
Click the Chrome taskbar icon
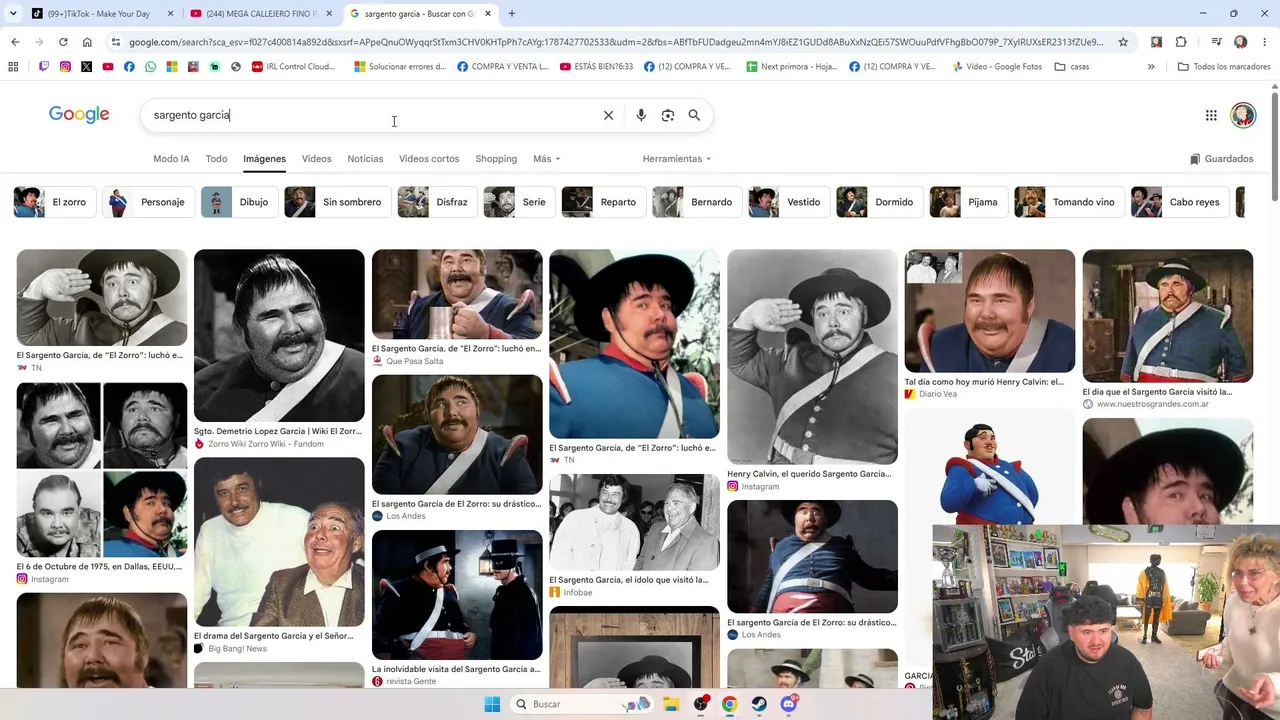pos(730,704)
